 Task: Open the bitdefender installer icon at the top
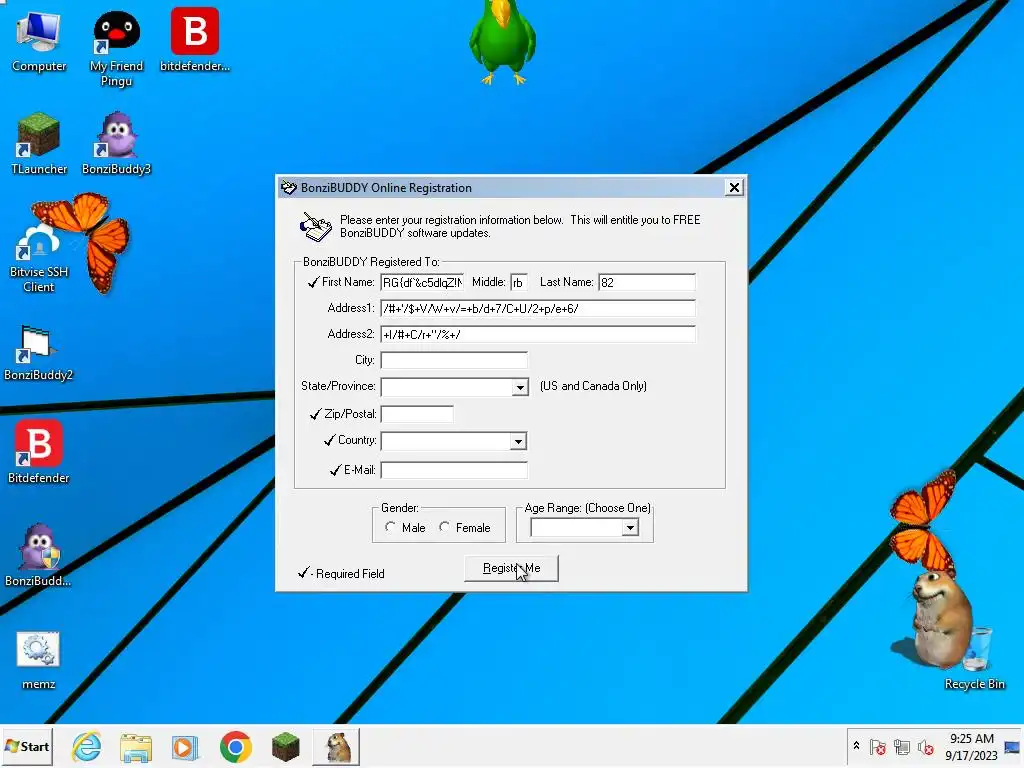(195, 40)
